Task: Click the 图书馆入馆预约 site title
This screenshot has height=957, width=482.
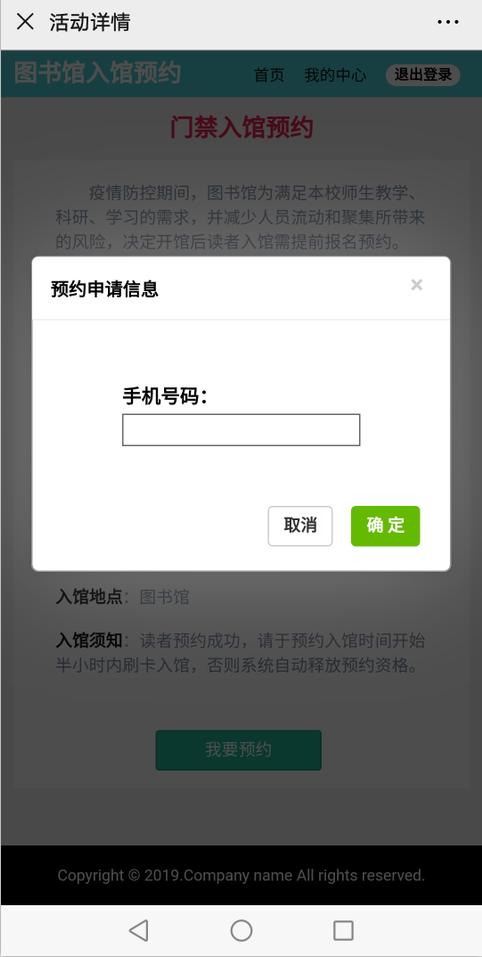Action: tap(98, 73)
